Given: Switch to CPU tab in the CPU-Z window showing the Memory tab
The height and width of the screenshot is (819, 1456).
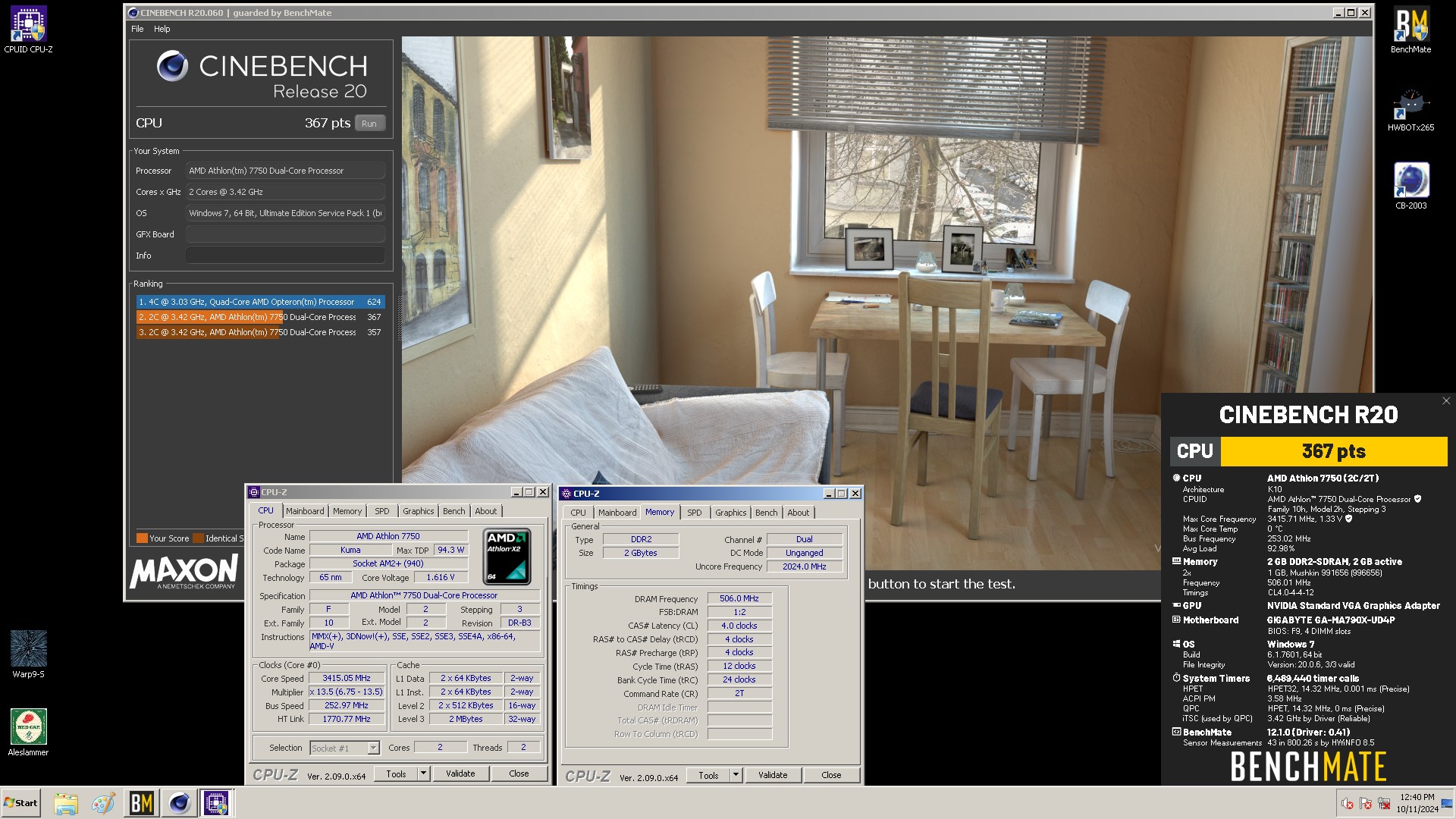Looking at the screenshot, I should point(579,513).
